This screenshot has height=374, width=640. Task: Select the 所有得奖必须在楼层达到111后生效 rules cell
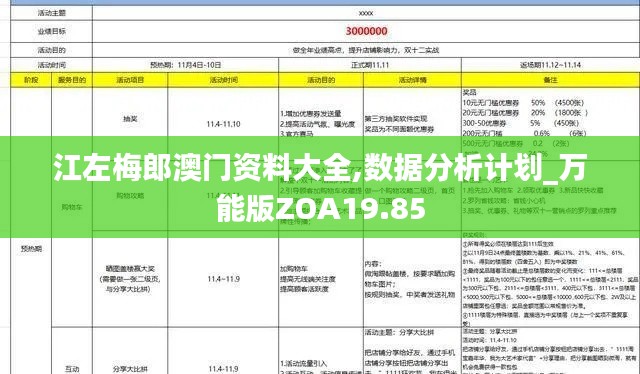point(550,279)
